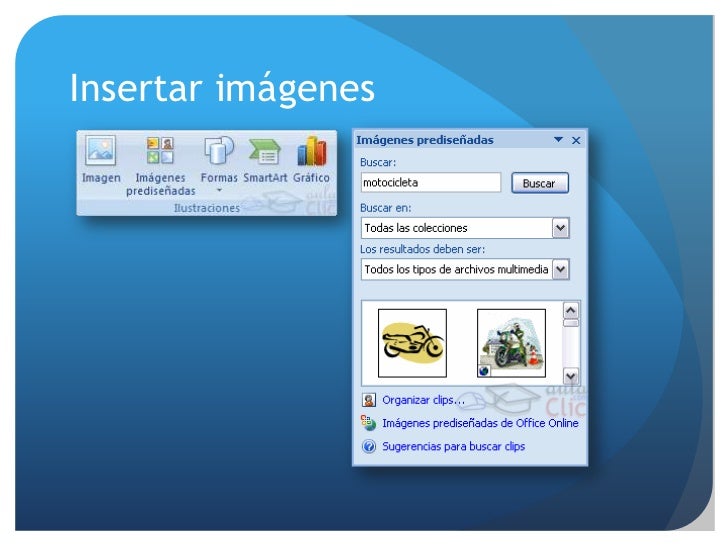This screenshot has height=546, width=728.
Task: Close the Imágenes prediseñadas pane
Action: point(576,140)
